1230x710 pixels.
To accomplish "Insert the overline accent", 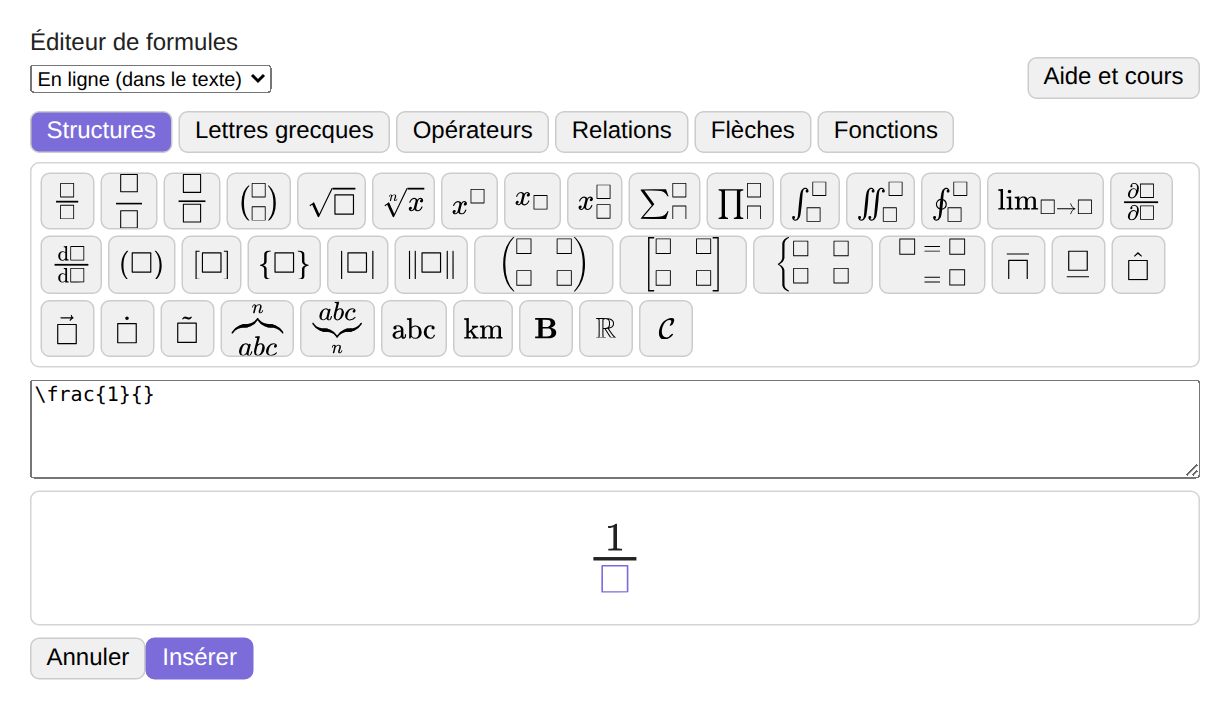I will click(1018, 265).
